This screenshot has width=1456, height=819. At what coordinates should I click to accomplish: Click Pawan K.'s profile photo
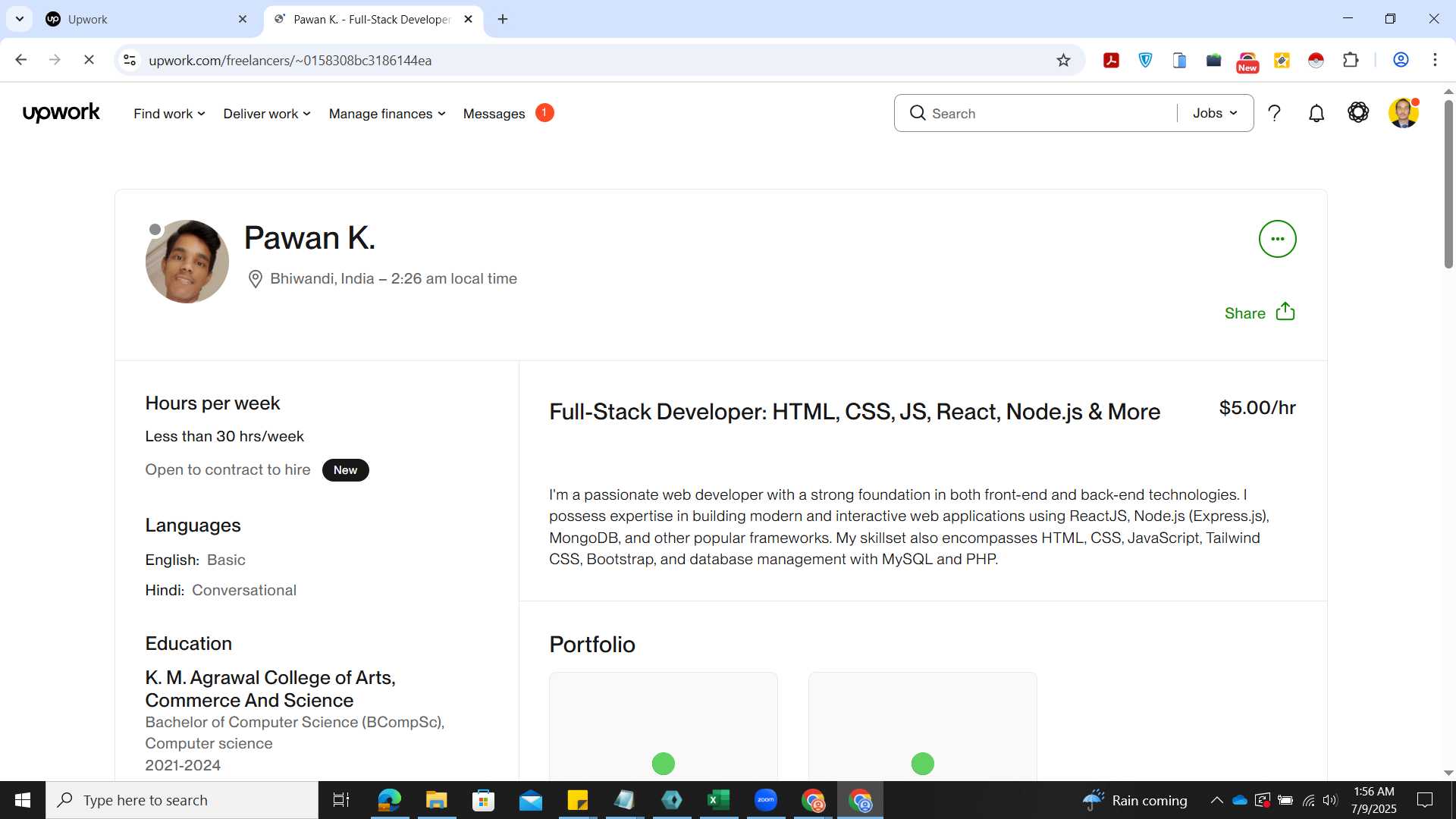pyautogui.click(x=187, y=262)
